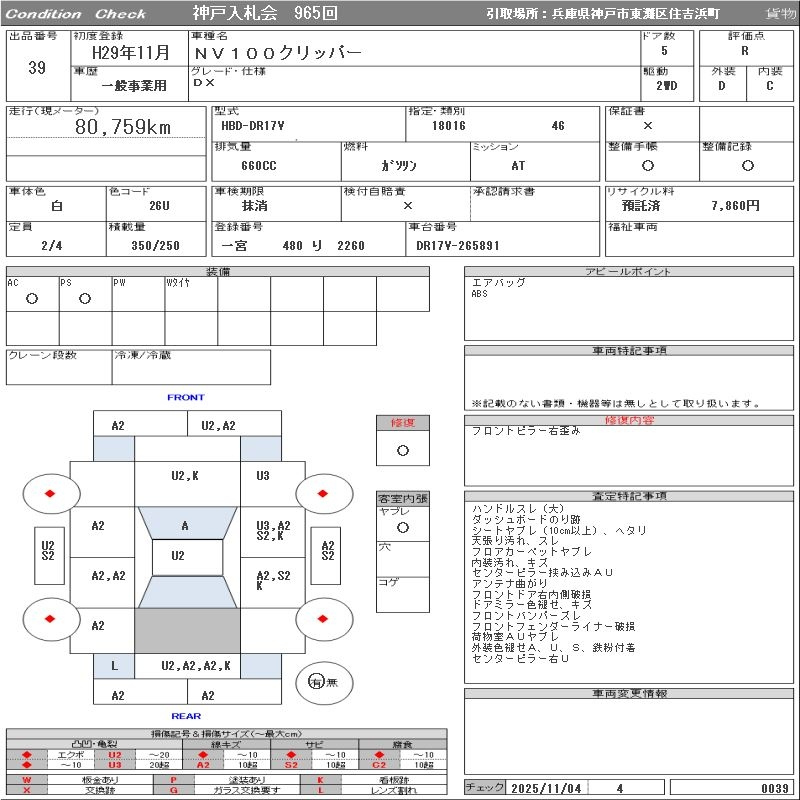Click the wheel marker beside the U3 panel
Viewport: 800px width, 800px height.
tap(324, 492)
